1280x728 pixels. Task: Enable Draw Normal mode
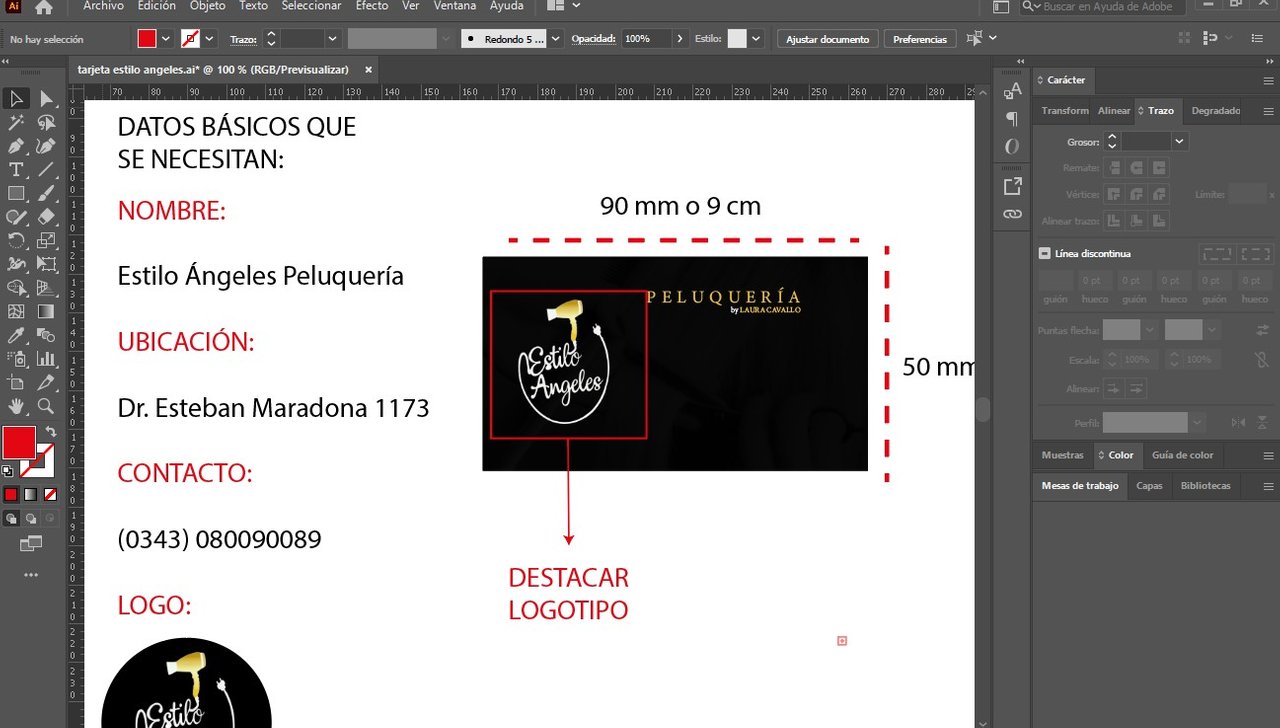(11, 518)
